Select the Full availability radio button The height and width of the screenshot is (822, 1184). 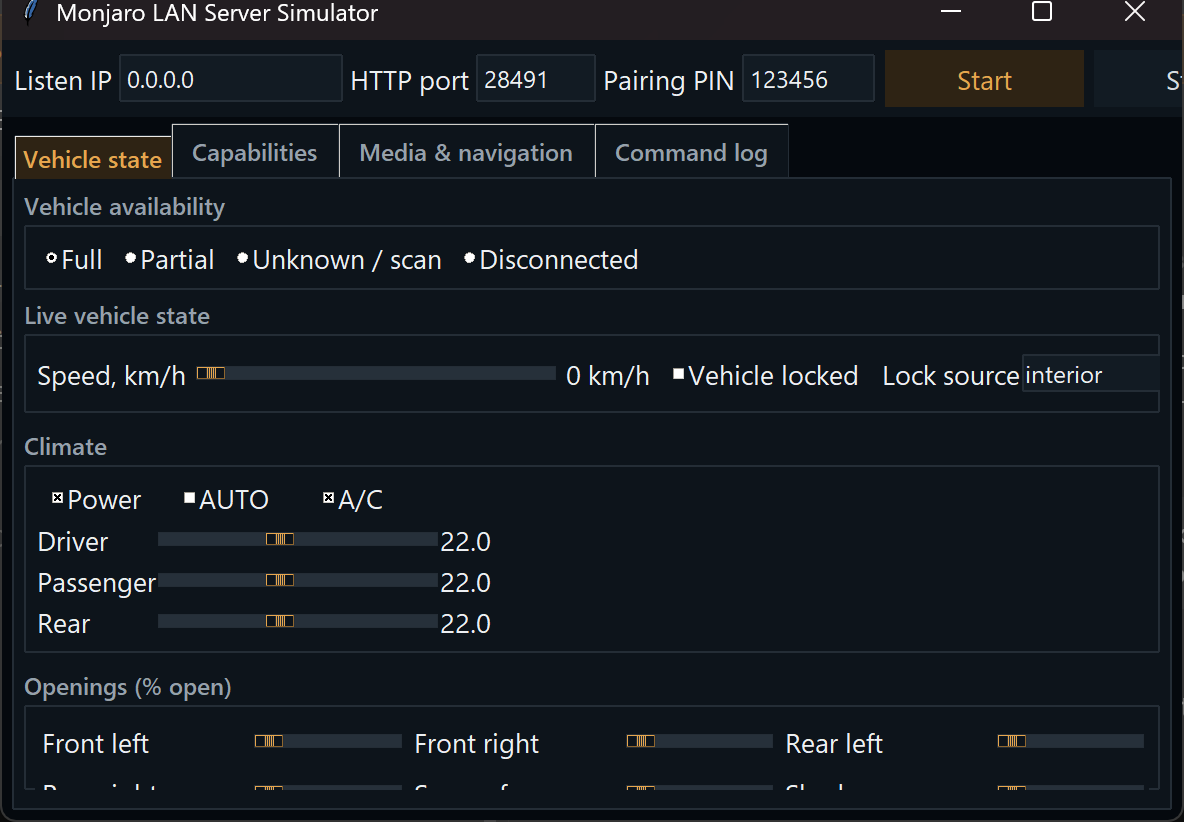click(74, 260)
